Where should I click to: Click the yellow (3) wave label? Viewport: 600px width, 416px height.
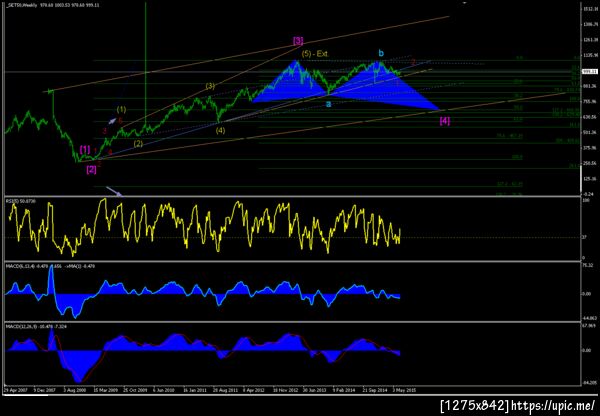[x=210, y=86]
